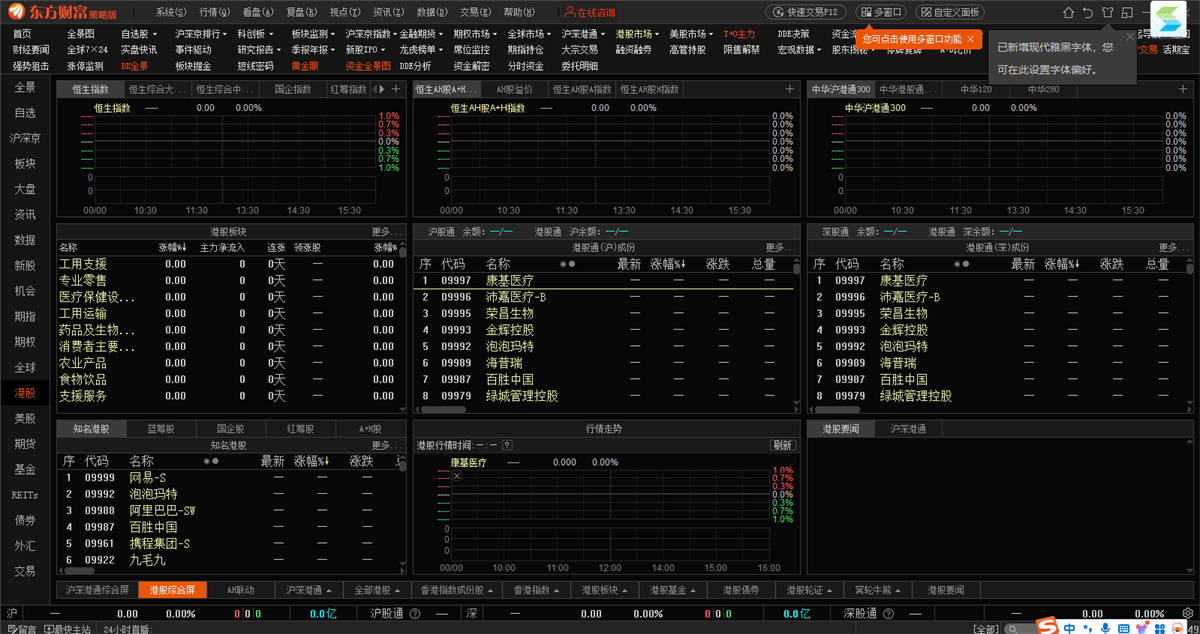This screenshot has width=1200, height=634.
Task: Switch to the 蓝筹股 tab
Action: (x=161, y=428)
